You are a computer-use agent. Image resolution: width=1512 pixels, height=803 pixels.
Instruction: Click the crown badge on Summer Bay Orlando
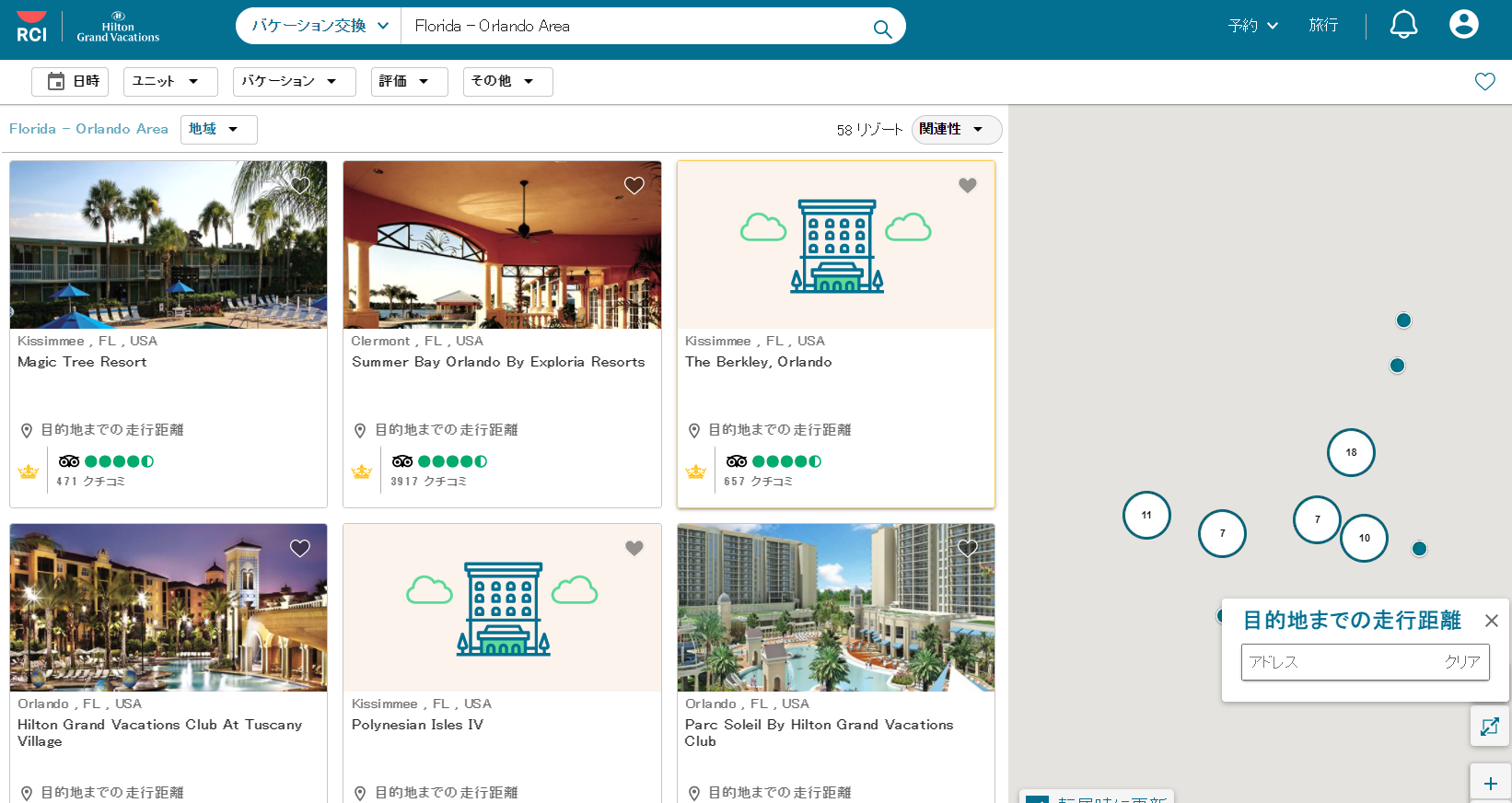pyautogui.click(x=362, y=471)
